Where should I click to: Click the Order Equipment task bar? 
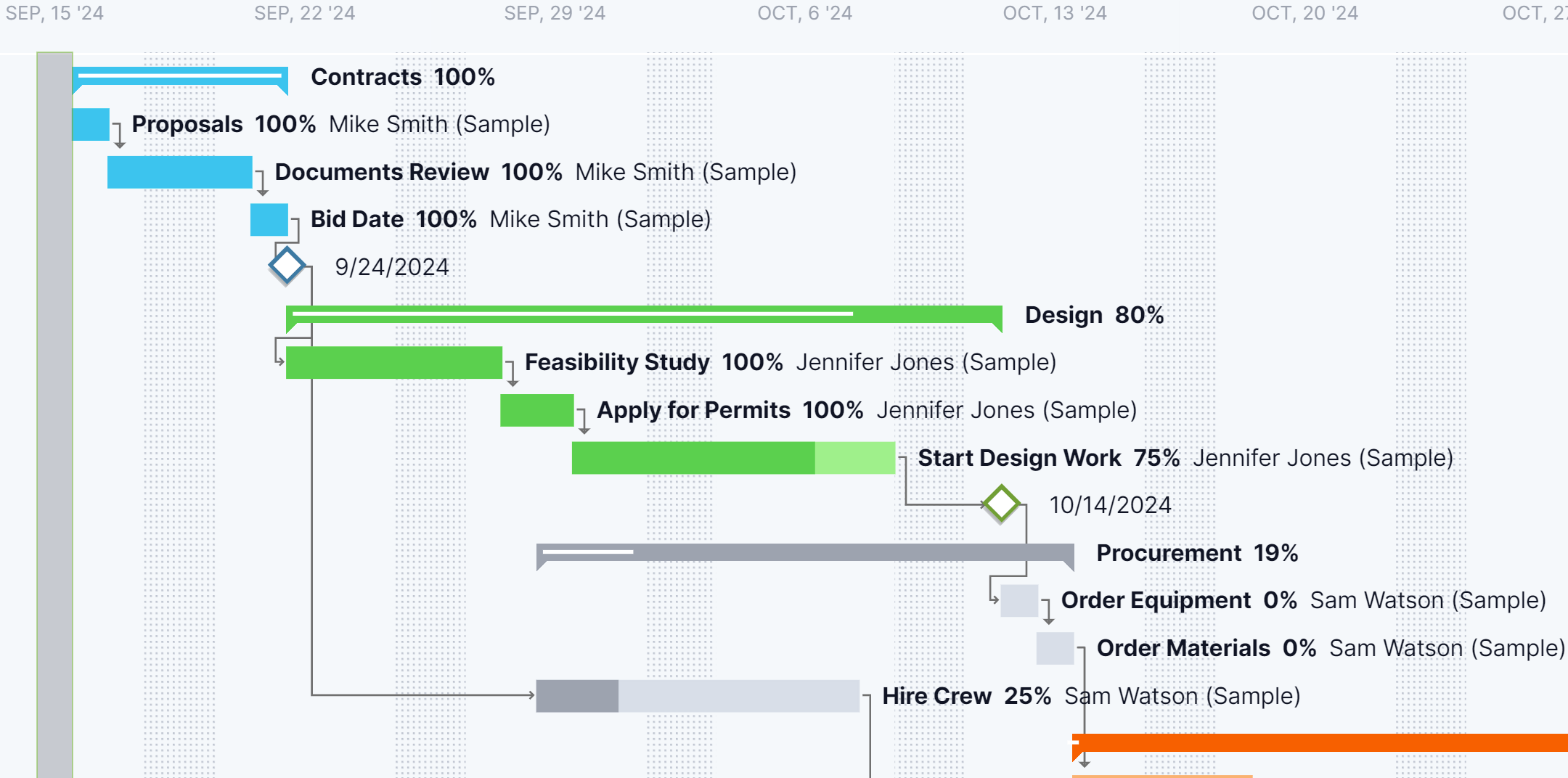tap(1018, 600)
